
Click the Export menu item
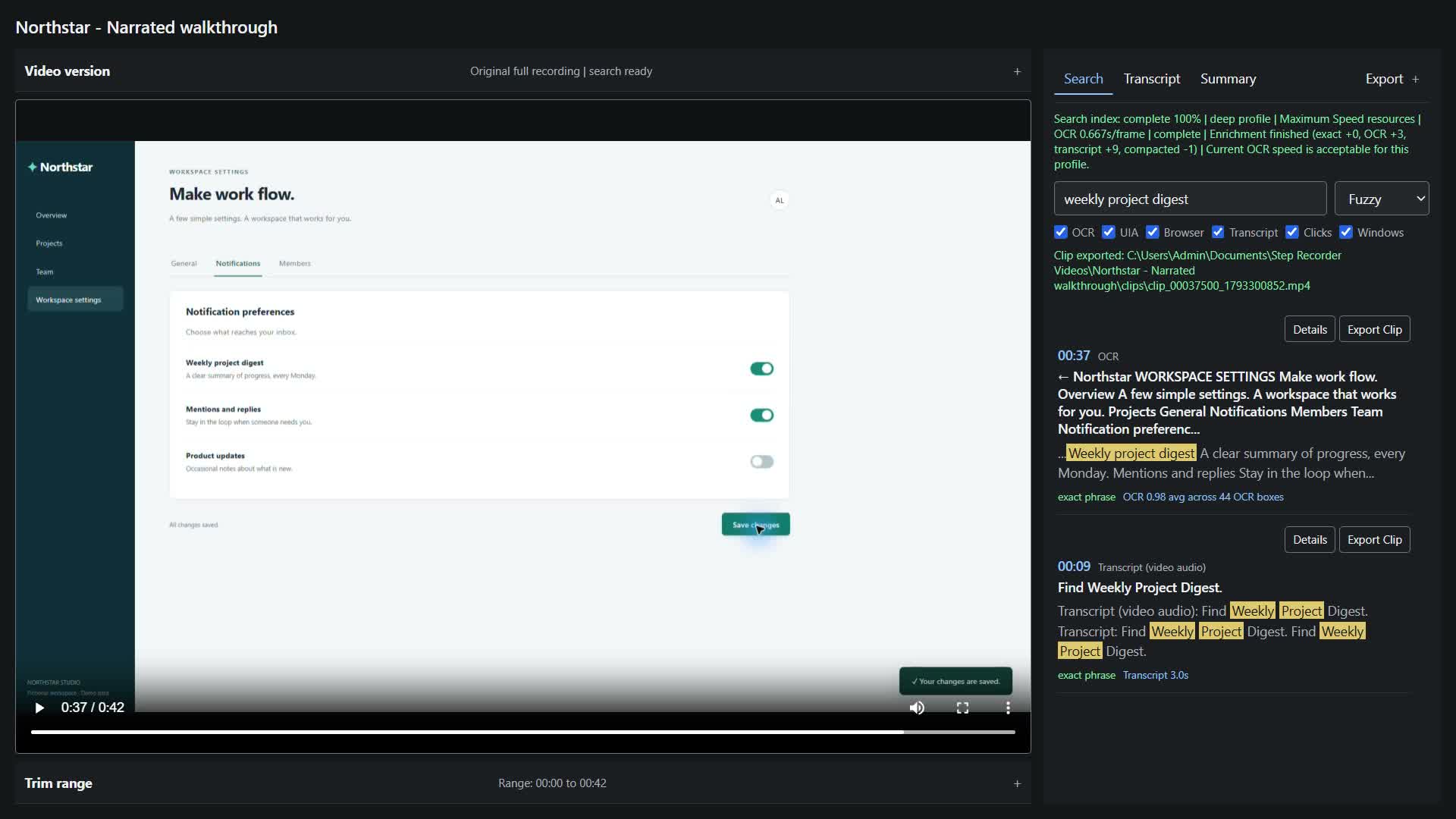[1384, 79]
